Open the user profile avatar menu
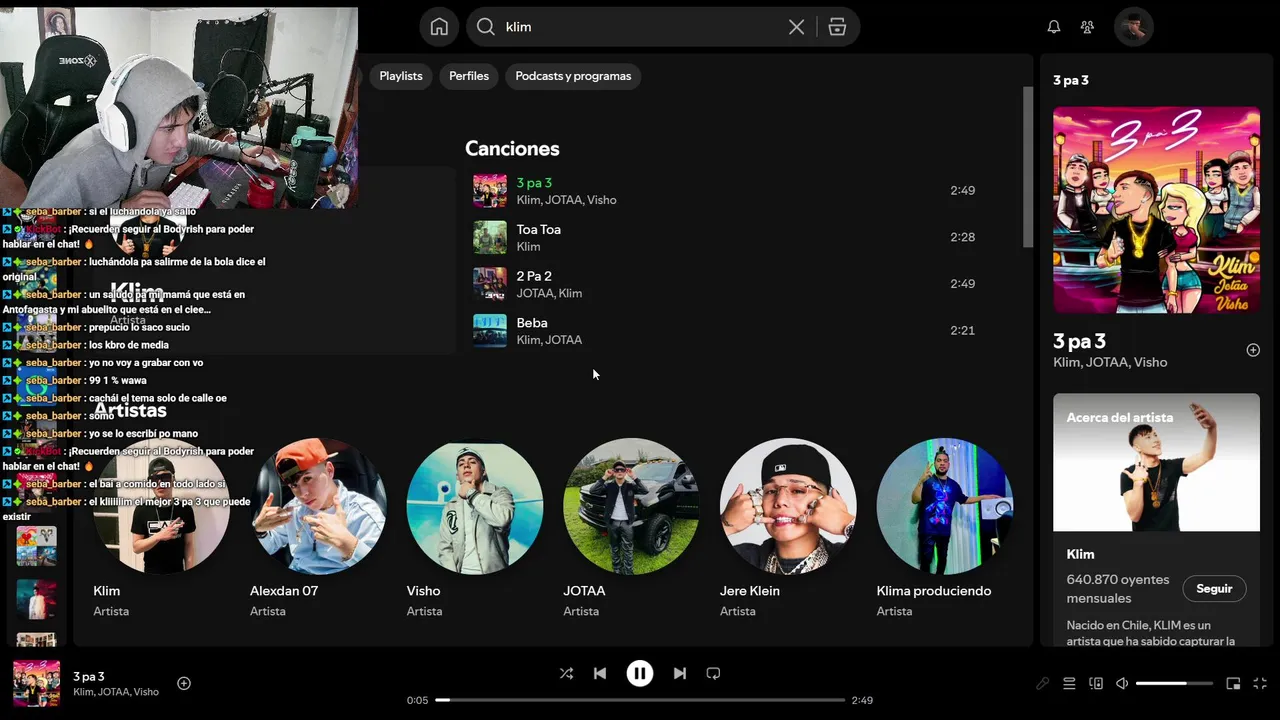The image size is (1280, 720). coord(1134,27)
